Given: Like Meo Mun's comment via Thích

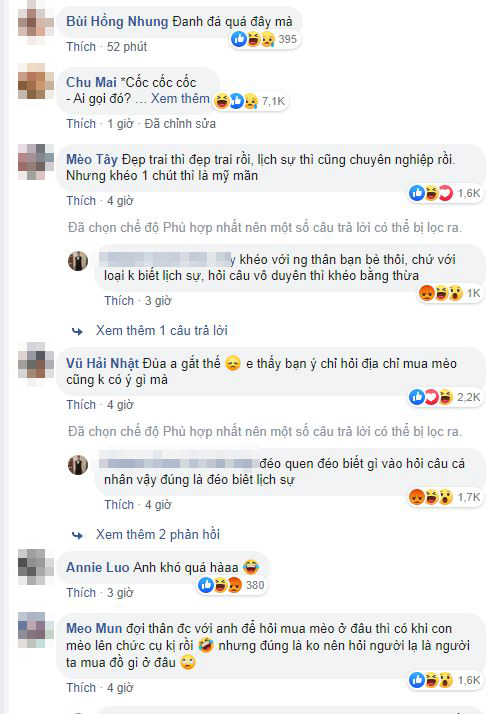Looking at the screenshot, I should coord(81,688).
